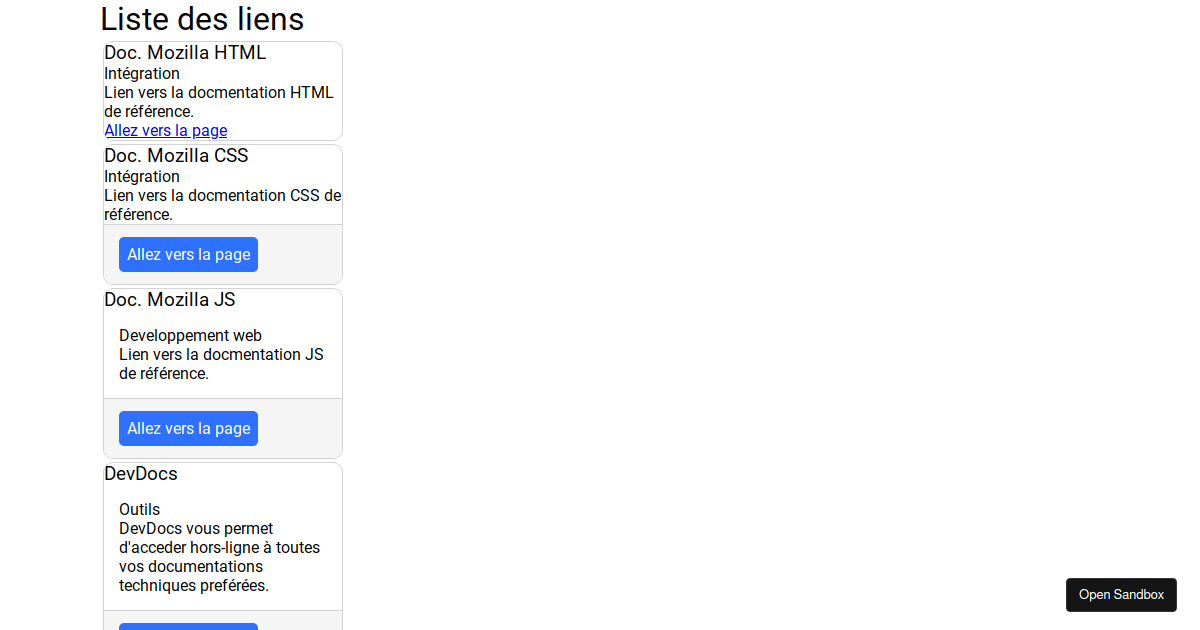
Task: Click 'Intégration' category in the Mozilla CSS card
Action: click(x=142, y=177)
